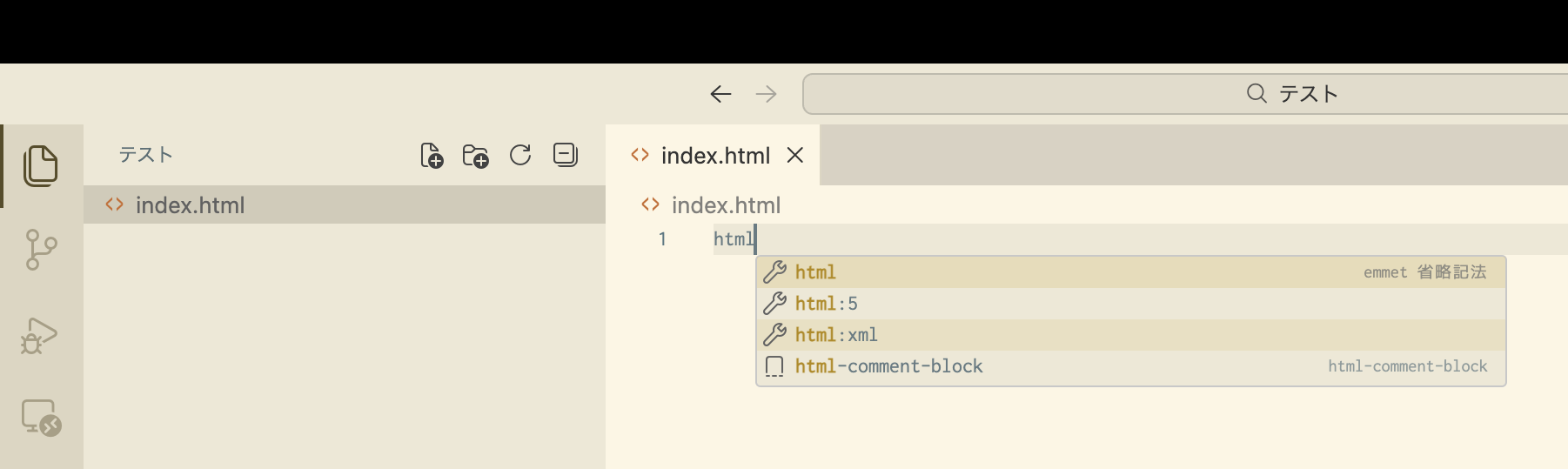Navigate forward with the right arrow

(x=766, y=94)
